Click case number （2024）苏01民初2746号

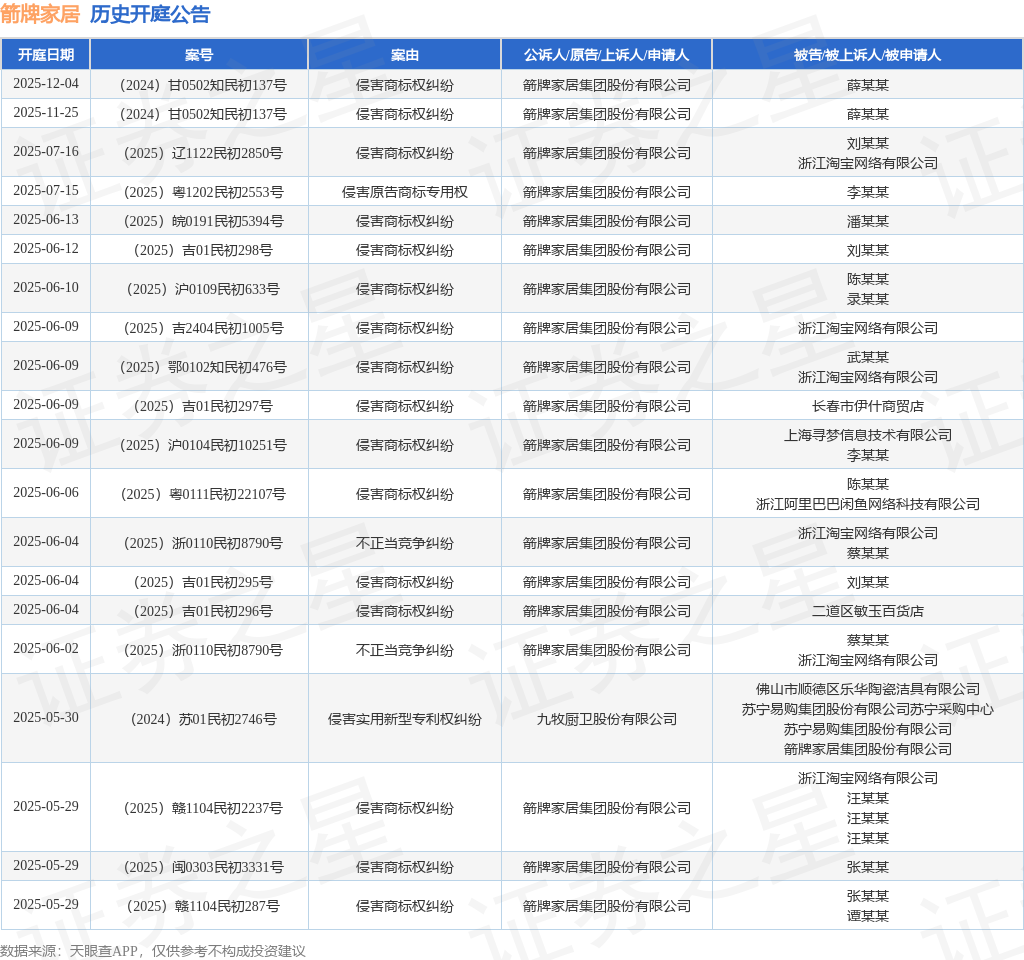pos(203,720)
